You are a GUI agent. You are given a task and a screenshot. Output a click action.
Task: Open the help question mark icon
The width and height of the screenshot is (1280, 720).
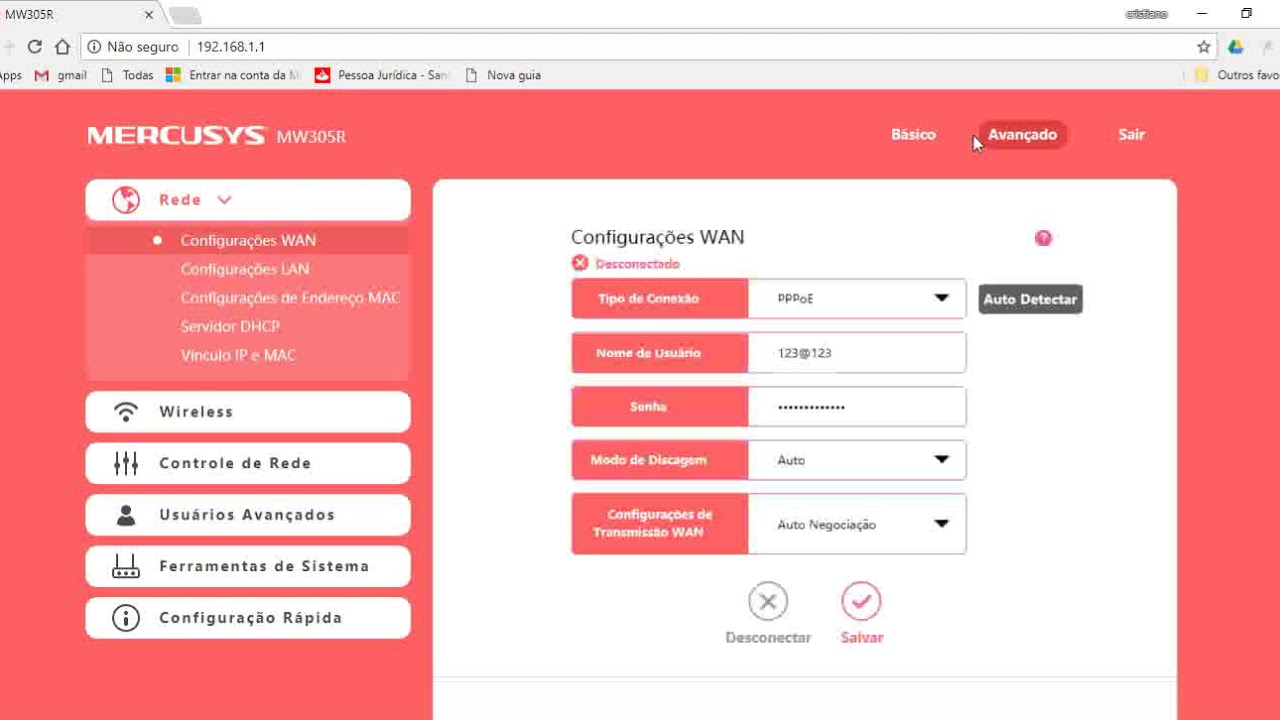pos(1043,238)
